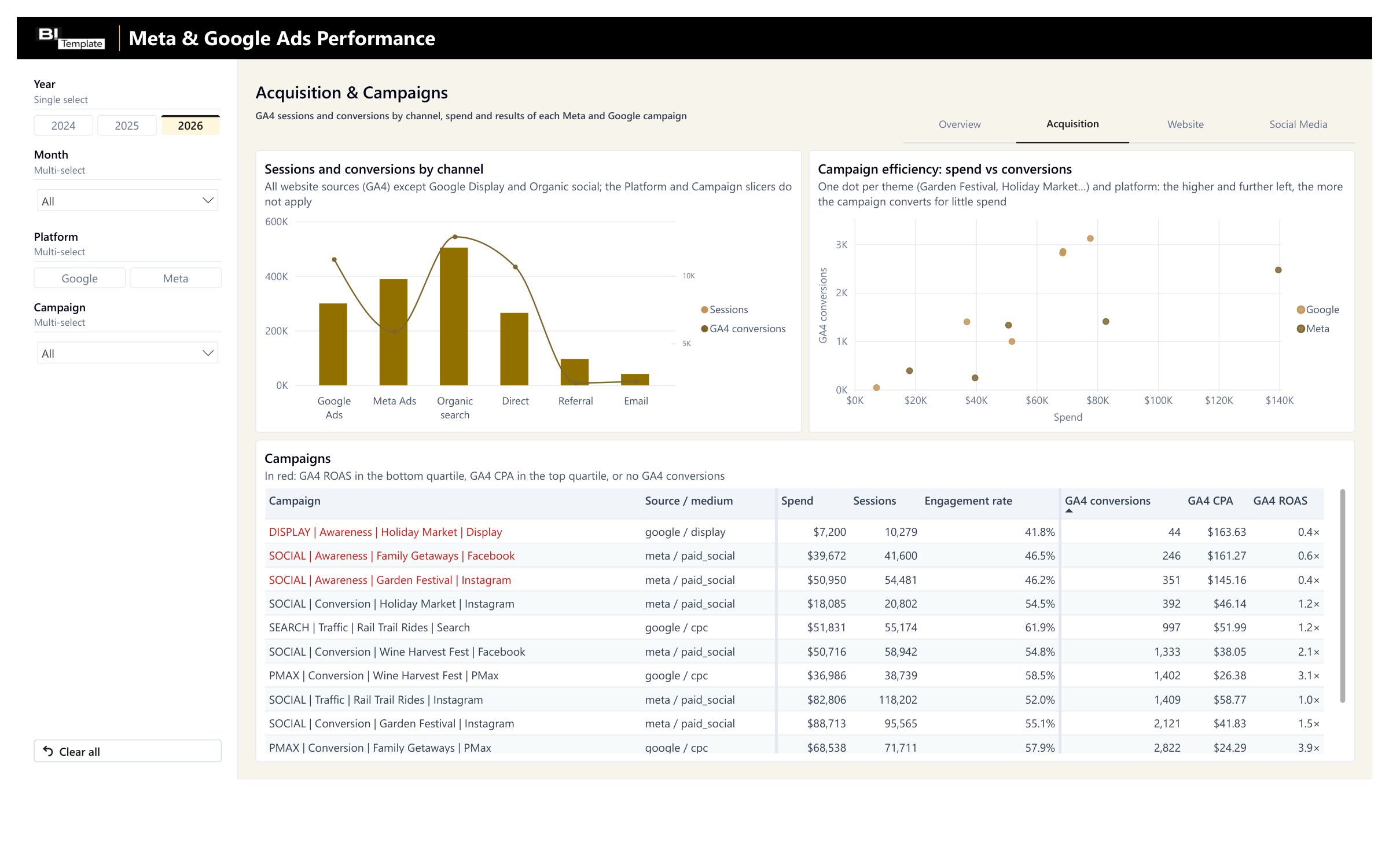
Task: Select year 2026
Action: click(190, 126)
